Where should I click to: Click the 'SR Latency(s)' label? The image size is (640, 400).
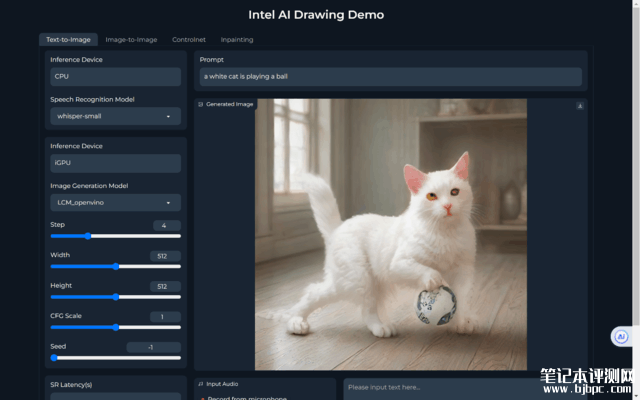(71, 385)
